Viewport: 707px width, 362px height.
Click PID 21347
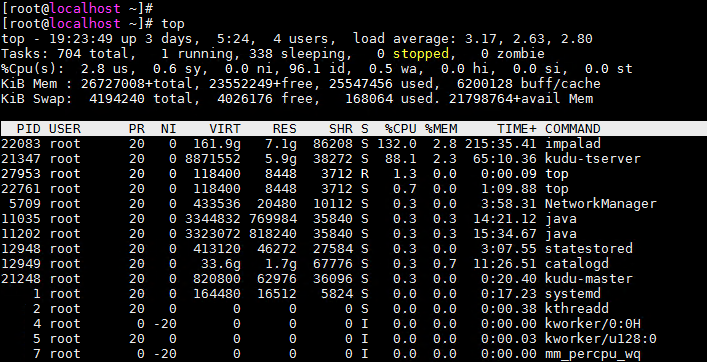(x=21, y=159)
